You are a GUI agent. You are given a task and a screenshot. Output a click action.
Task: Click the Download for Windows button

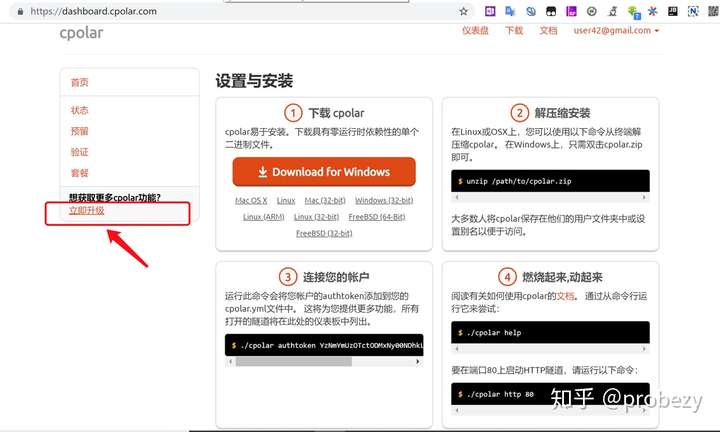(324, 172)
